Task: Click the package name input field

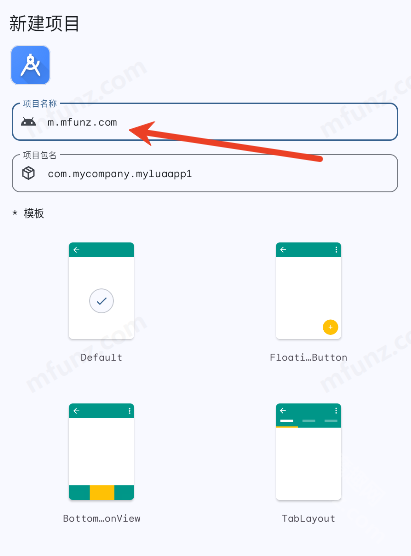Action: (205, 173)
